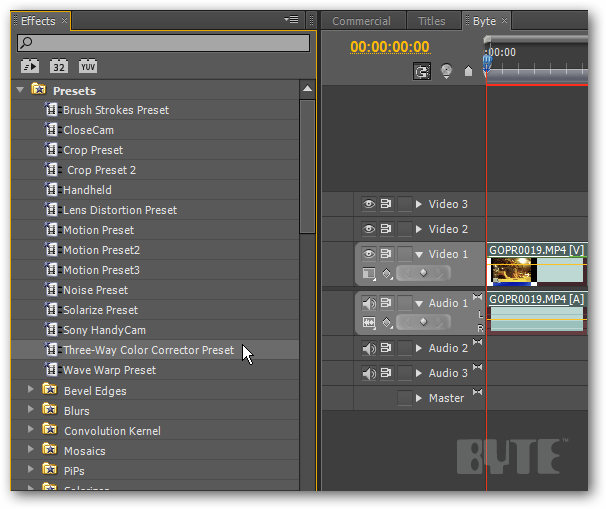This screenshot has height=509, width=606.
Task: Switch to the Titles sequence tab
Action: pyautogui.click(x=432, y=21)
